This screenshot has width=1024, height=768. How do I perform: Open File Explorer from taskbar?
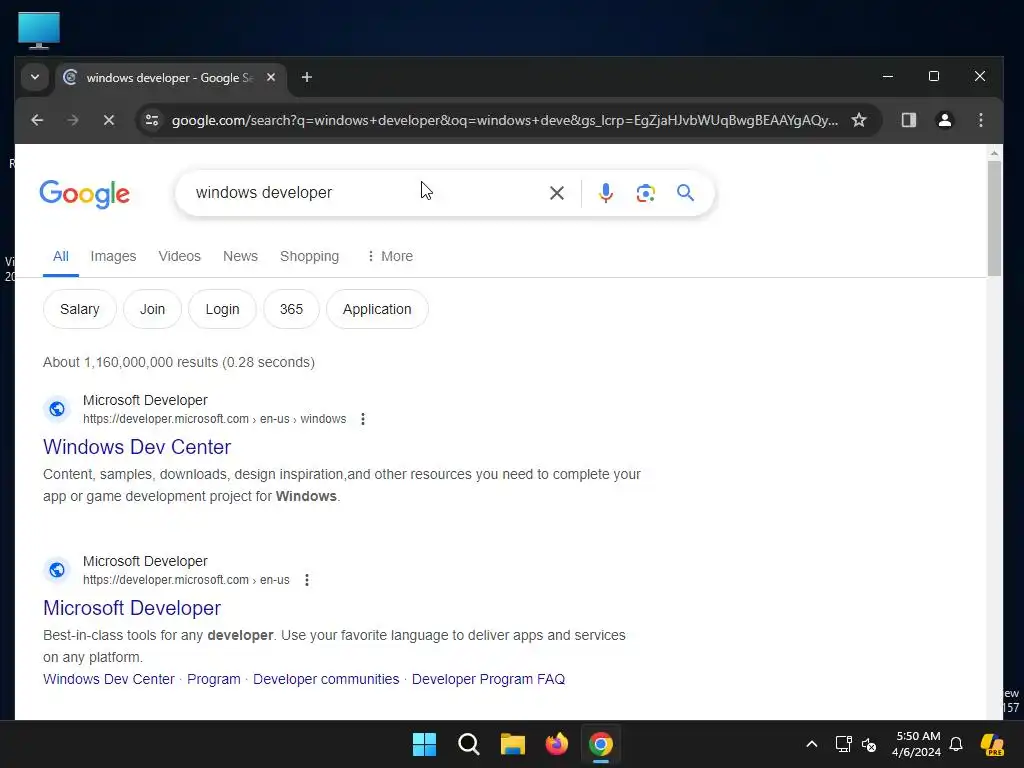513,744
